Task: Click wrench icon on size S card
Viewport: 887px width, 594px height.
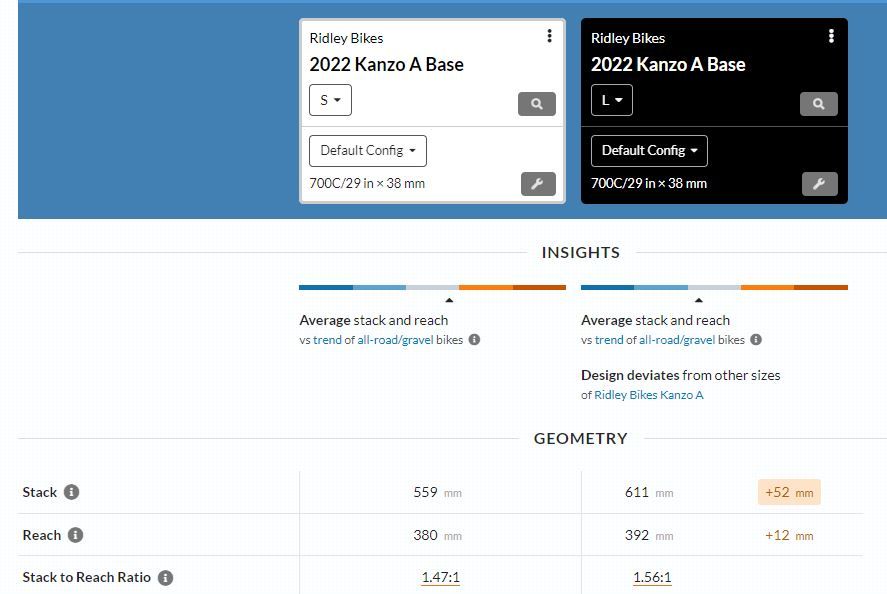Action: pos(537,184)
